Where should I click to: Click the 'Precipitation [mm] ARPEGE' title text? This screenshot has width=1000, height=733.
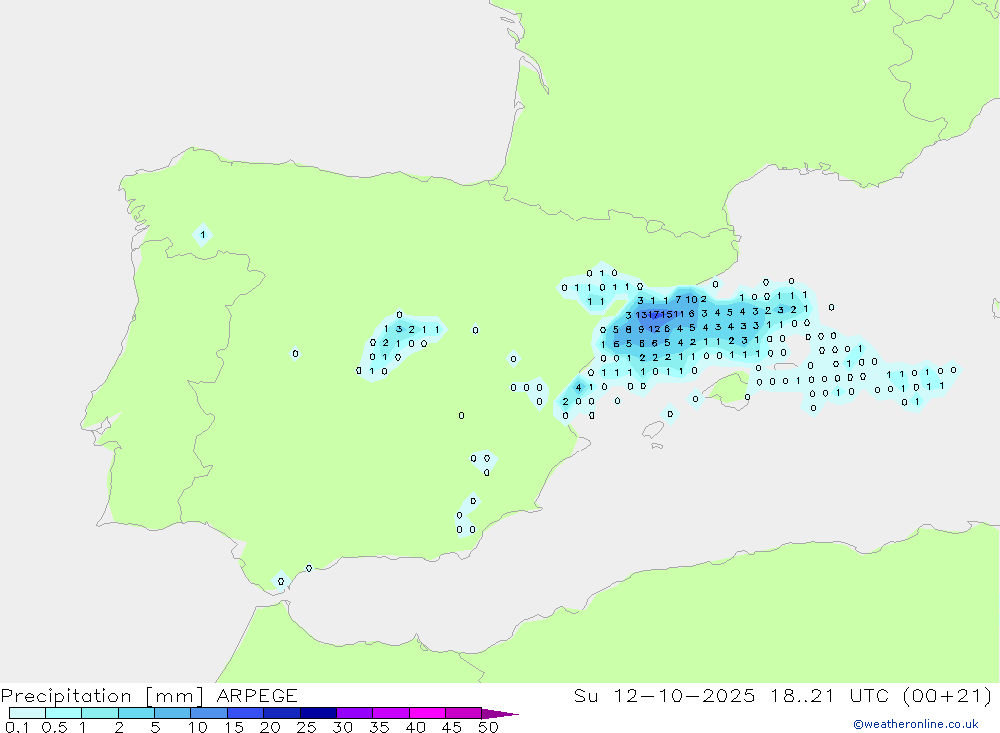(x=149, y=695)
